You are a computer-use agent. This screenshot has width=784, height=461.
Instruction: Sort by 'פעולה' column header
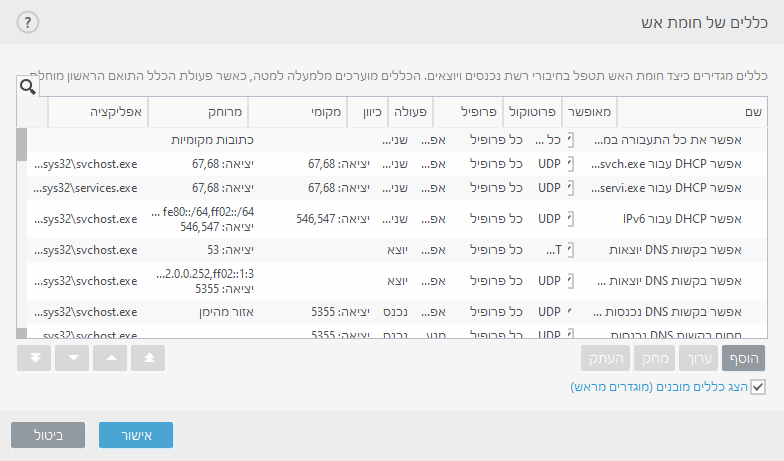410,112
